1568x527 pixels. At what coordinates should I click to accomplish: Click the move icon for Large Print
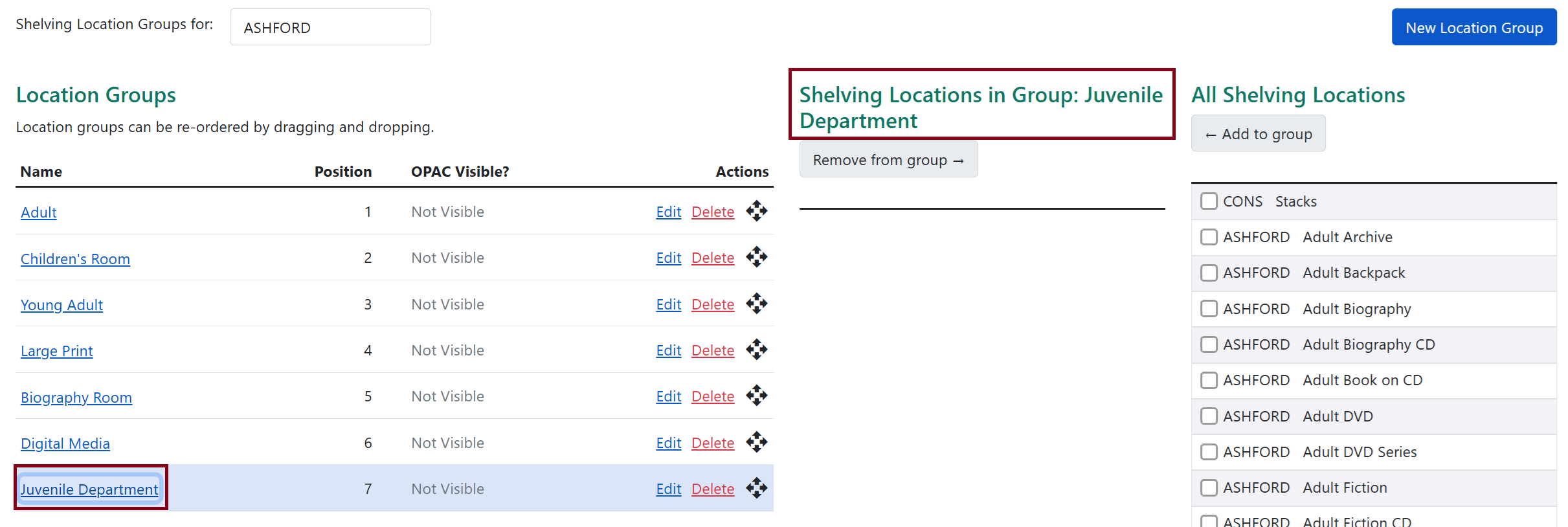[757, 350]
